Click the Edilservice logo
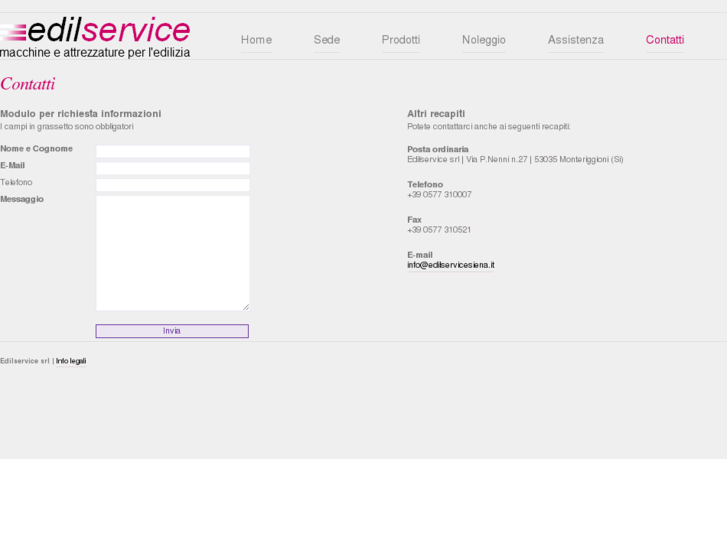The image size is (727, 545). (x=96, y=37)
